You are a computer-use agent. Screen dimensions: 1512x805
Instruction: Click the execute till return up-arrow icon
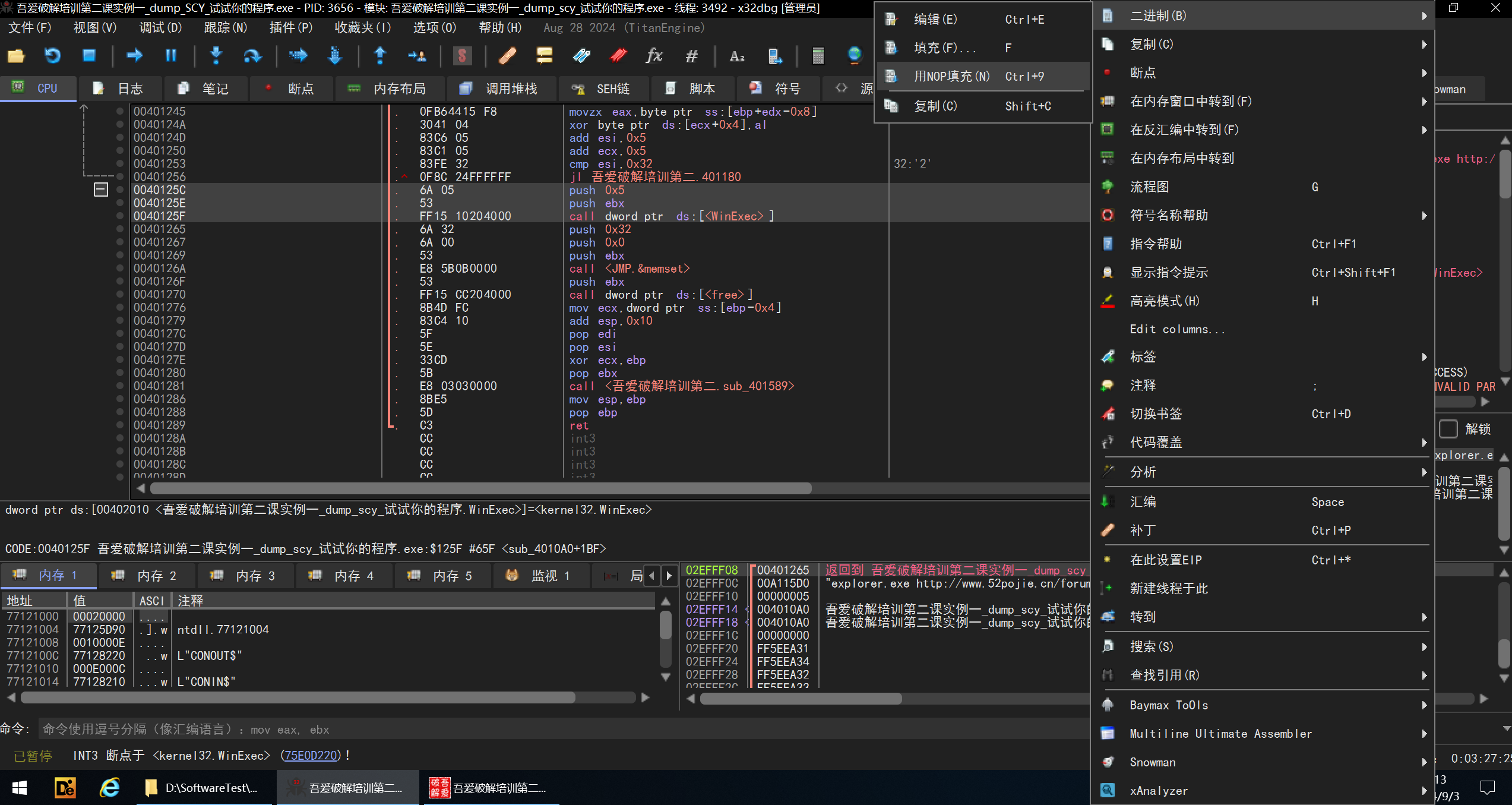(x=380, y=56)
